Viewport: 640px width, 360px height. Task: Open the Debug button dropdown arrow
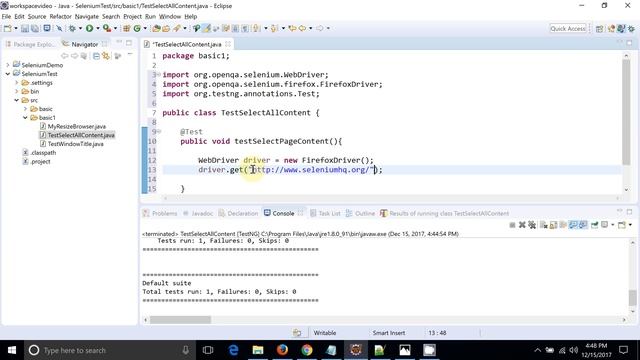point(80,28)
